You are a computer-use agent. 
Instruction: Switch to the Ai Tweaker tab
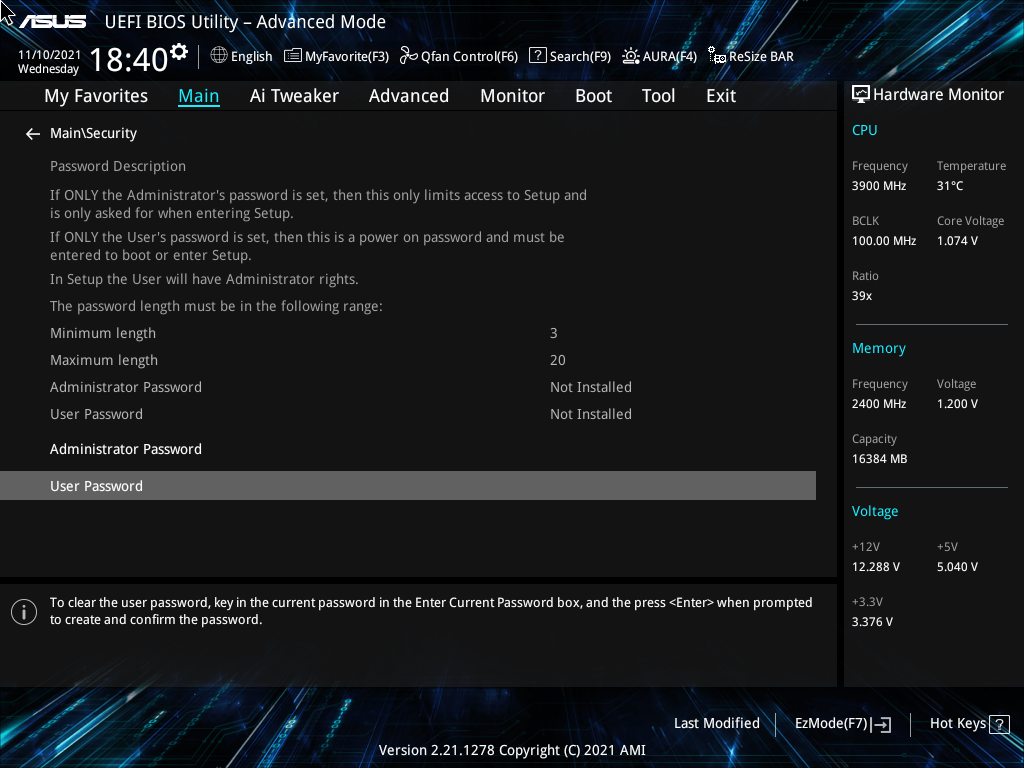point(294,96)
